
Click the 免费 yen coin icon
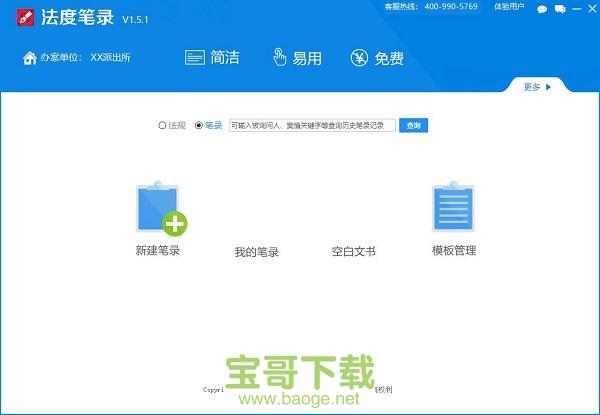(x=359, y=58)
